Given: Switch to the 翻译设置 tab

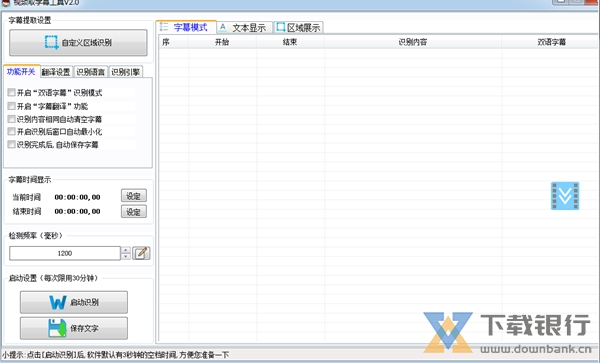Looking at the screenshot, I should pyautogui.click(x=56, y=72).
